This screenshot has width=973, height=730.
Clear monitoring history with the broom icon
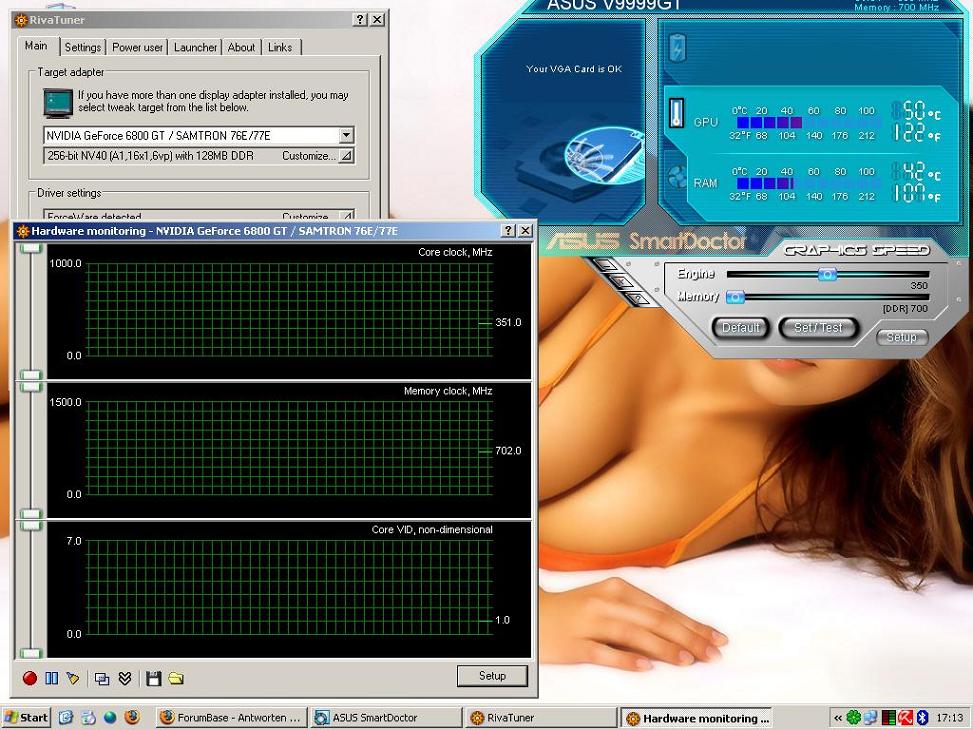pyautogui.click(x=73, y=678)
